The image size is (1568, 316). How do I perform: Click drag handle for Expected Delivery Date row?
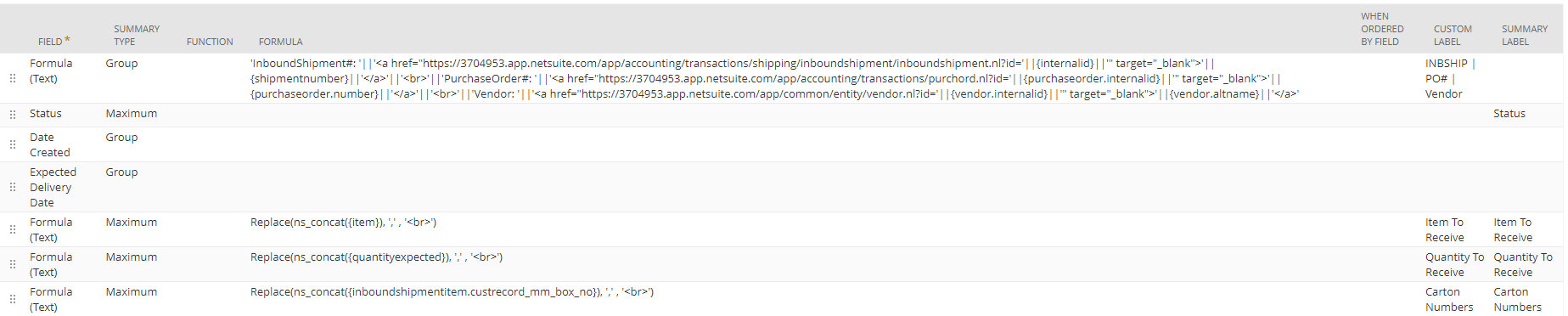[x=13, y=187]
